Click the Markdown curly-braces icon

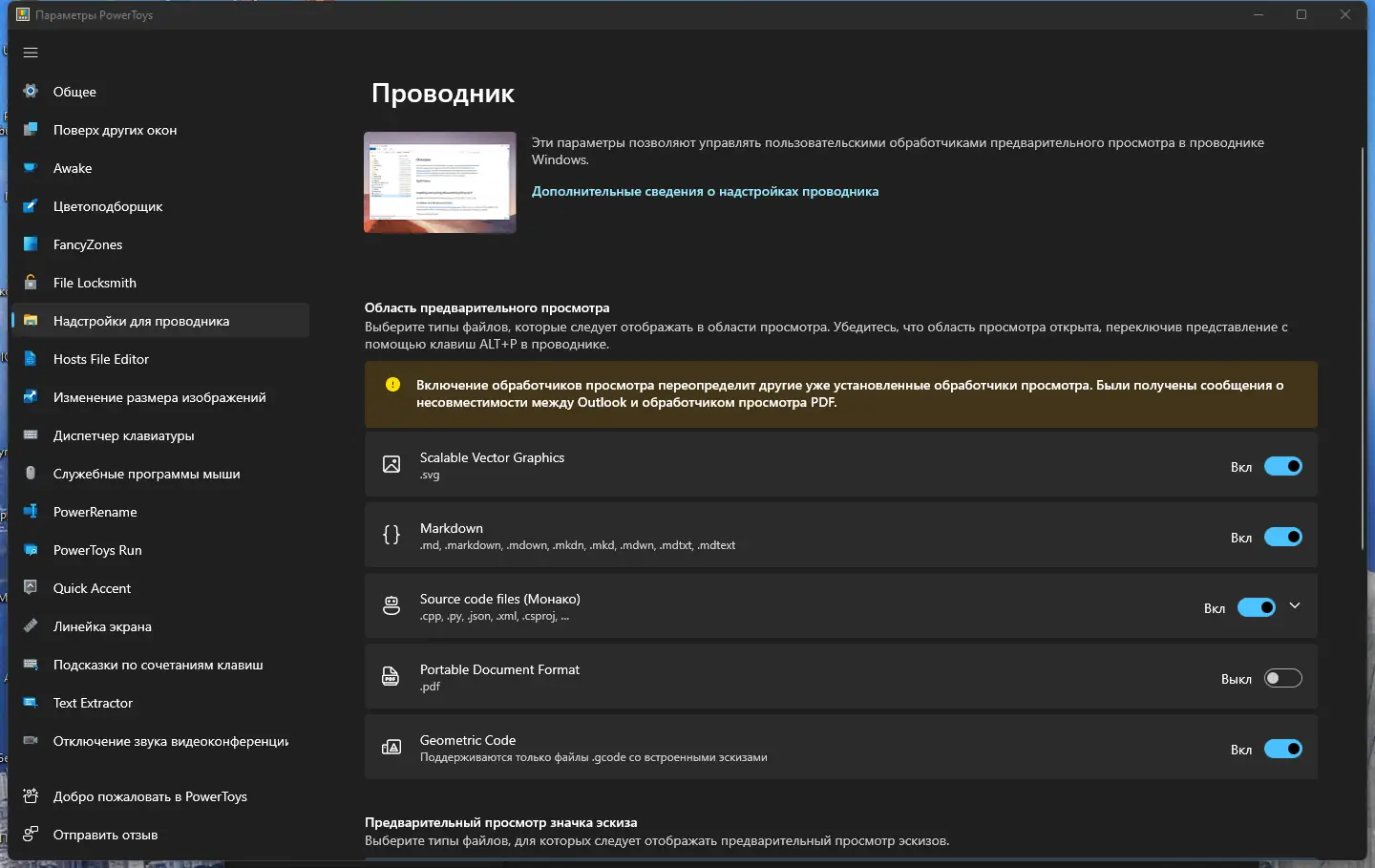point(391,535)
